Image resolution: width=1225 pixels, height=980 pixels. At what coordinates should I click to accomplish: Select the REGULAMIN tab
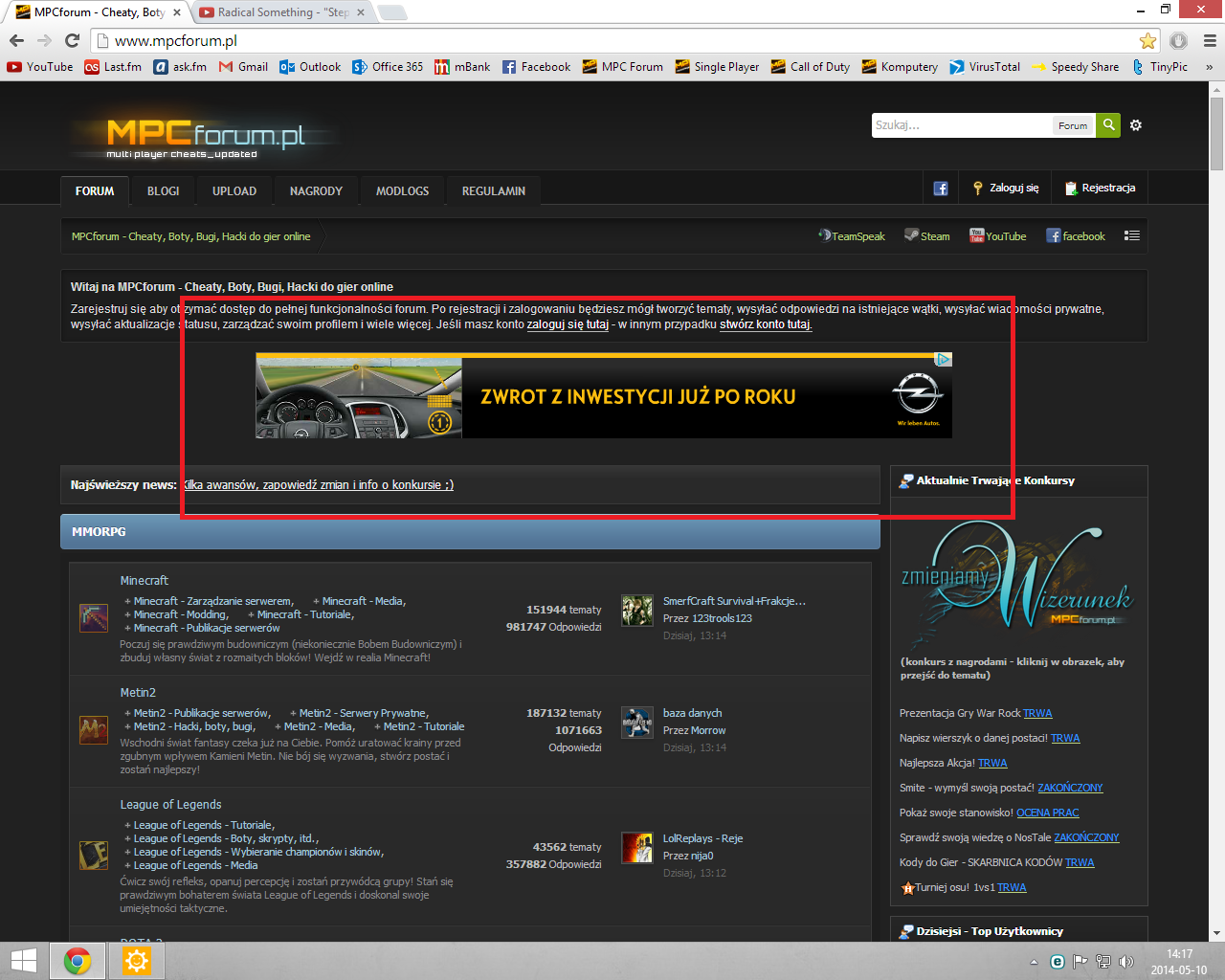tap(494, 190)
